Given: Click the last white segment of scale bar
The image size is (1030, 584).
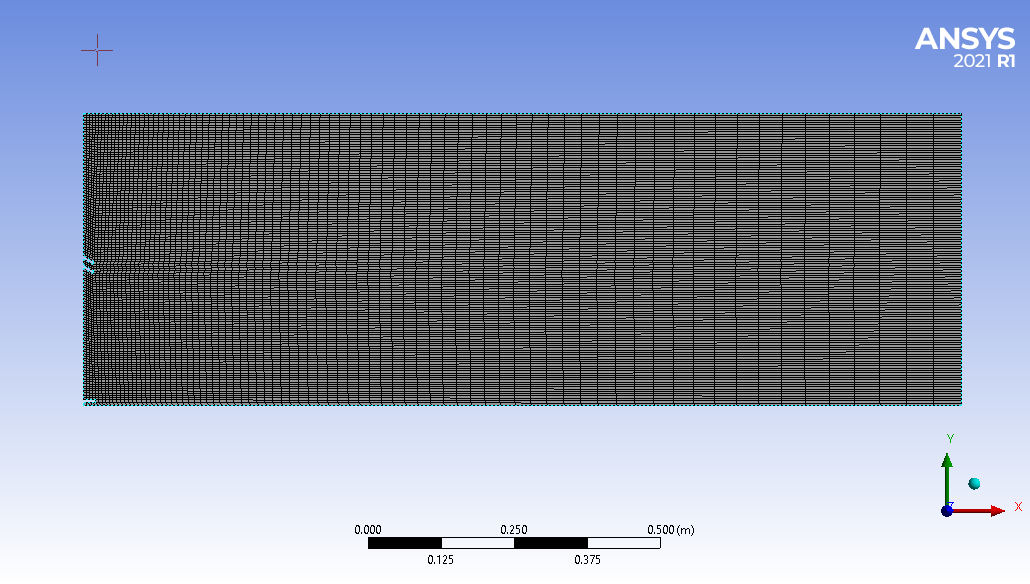Looking at the screenshot, I should (x=623, y=543).
